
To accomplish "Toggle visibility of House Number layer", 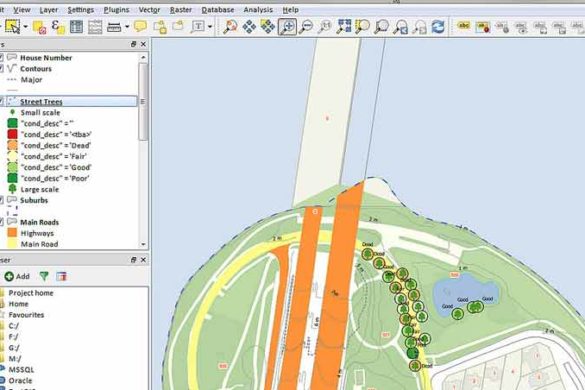I will click(x=1, y=57).
